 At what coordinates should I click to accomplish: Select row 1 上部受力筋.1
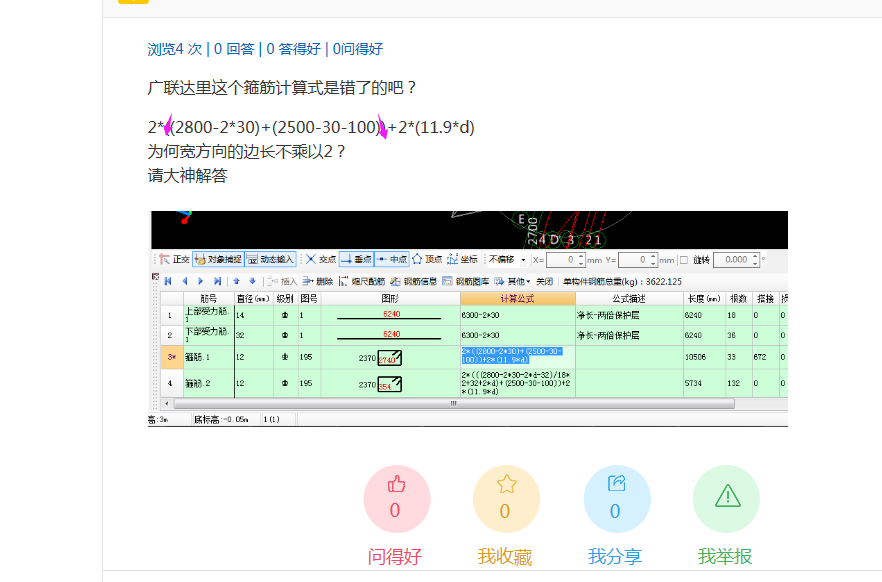208,315
